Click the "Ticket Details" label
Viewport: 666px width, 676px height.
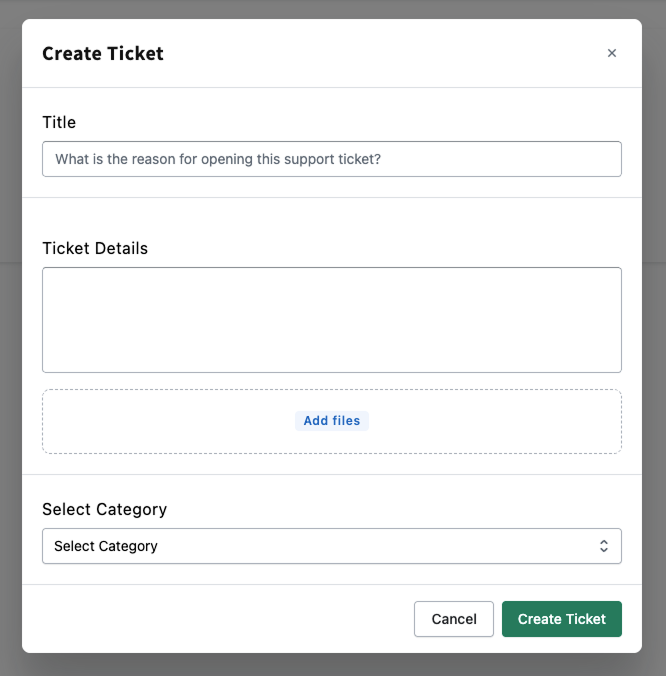pyautogui.click(x=95, y=248)
